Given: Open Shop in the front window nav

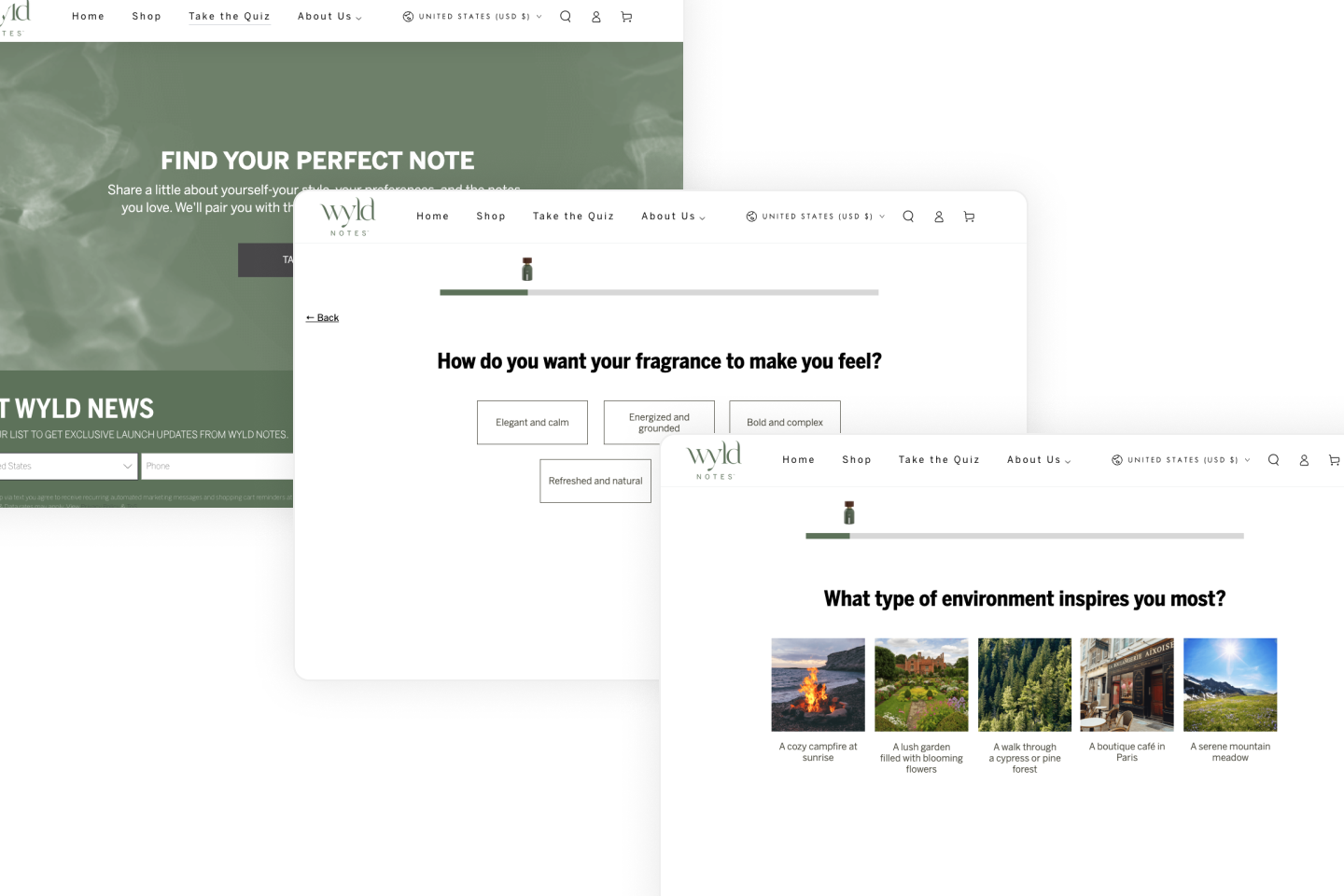Looking at the screenshot, I should click(857, 460).
